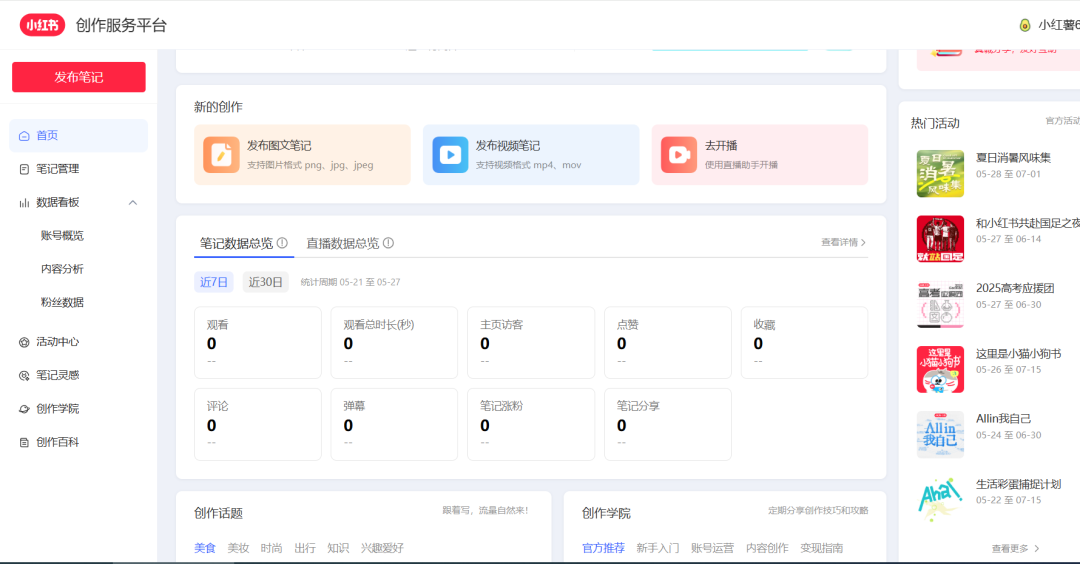
Task: Click the 弹幕 stat card
Action: [x=394, y=424]
